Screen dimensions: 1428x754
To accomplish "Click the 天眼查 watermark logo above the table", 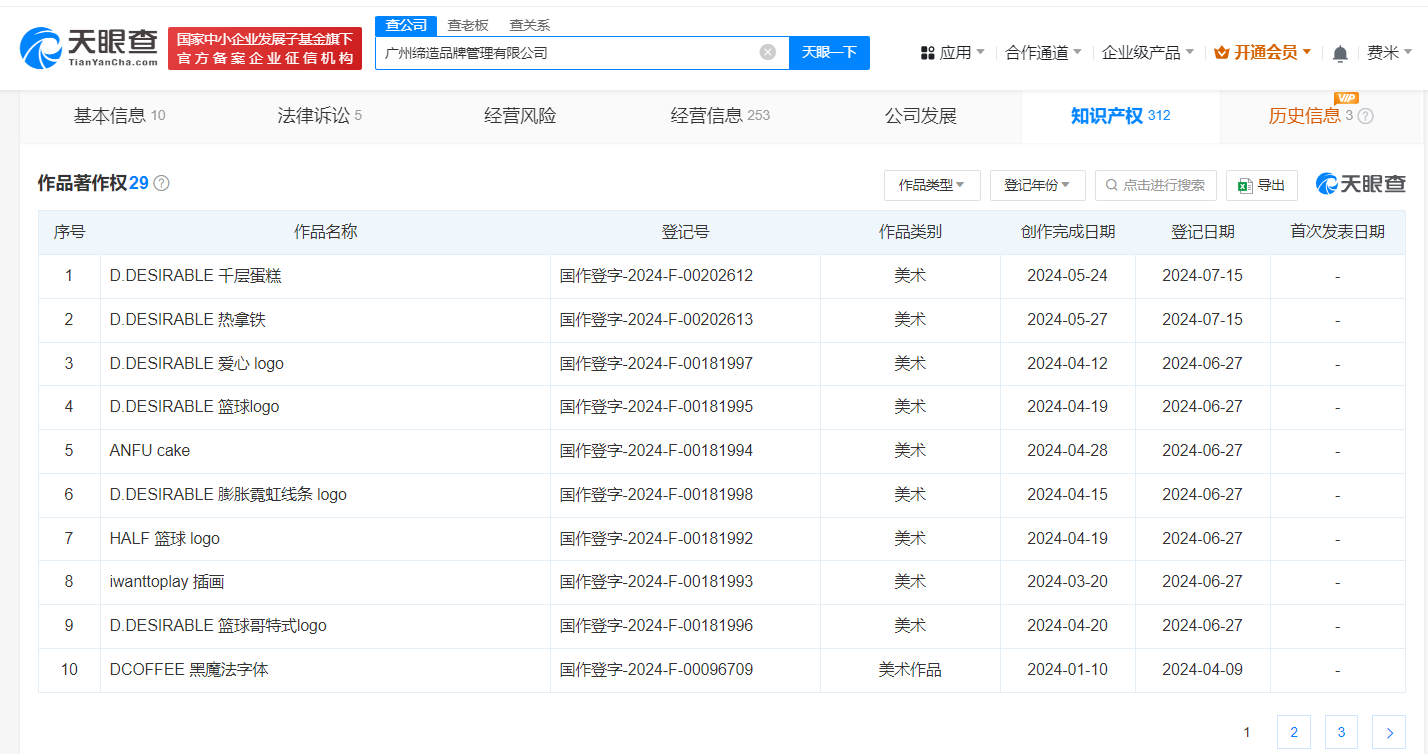I will pyautogui.click(x=1361, y=184).
